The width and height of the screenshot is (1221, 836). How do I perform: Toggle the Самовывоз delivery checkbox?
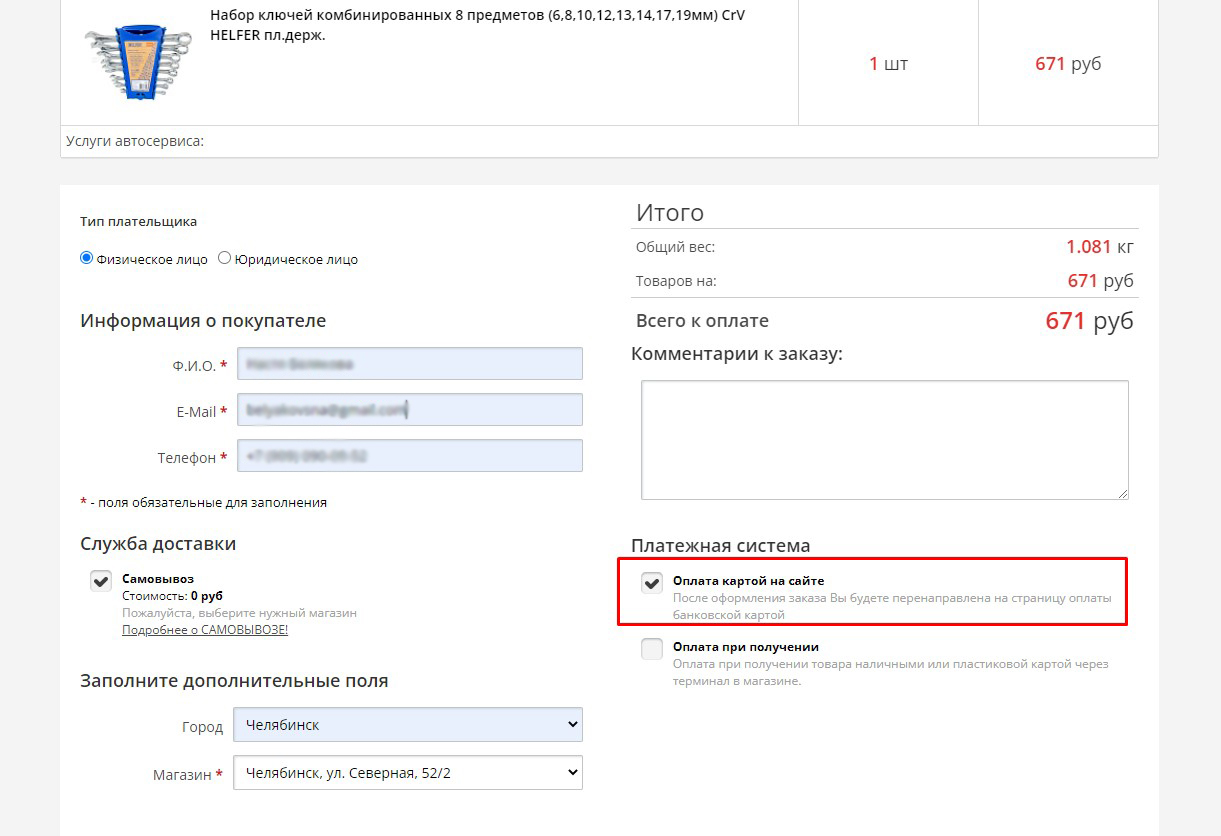(x=101, y=580)
